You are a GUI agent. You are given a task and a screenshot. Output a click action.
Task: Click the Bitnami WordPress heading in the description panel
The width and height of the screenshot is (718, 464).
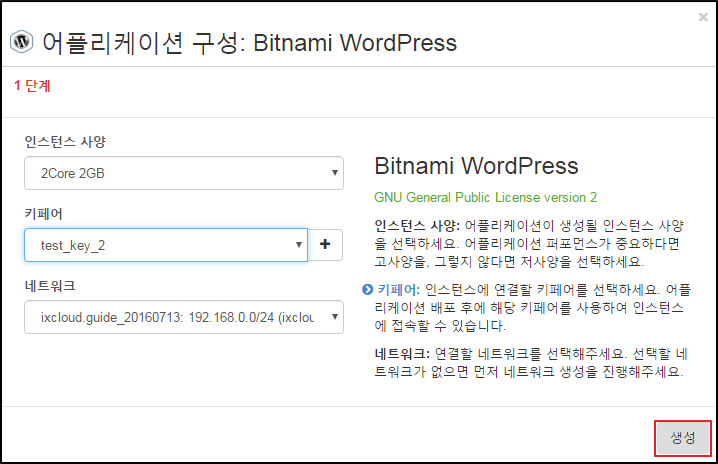pos(476,166)
